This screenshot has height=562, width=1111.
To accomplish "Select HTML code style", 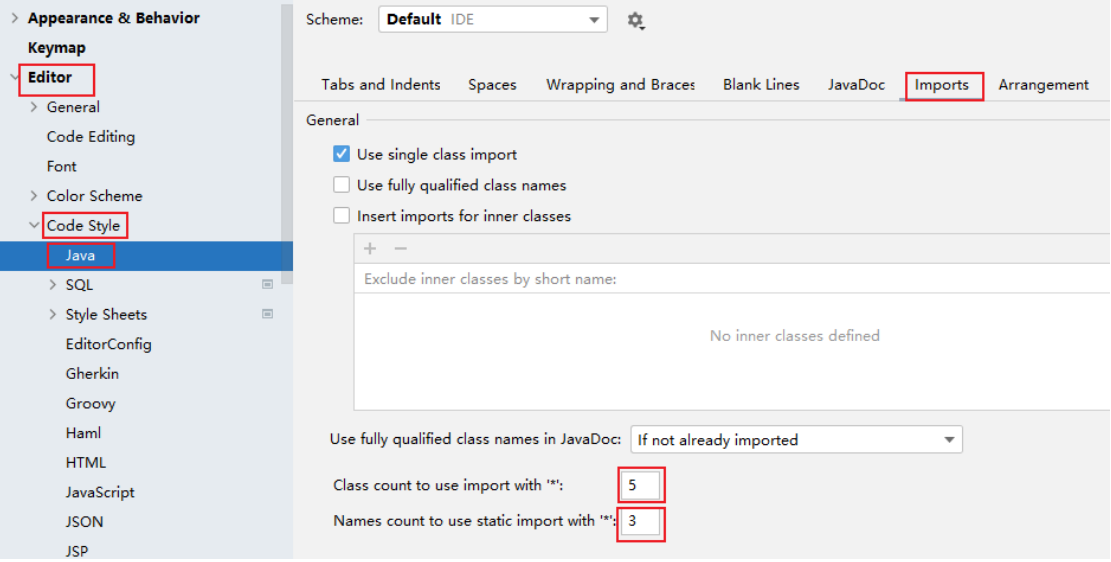I will [x=86, y=463].
